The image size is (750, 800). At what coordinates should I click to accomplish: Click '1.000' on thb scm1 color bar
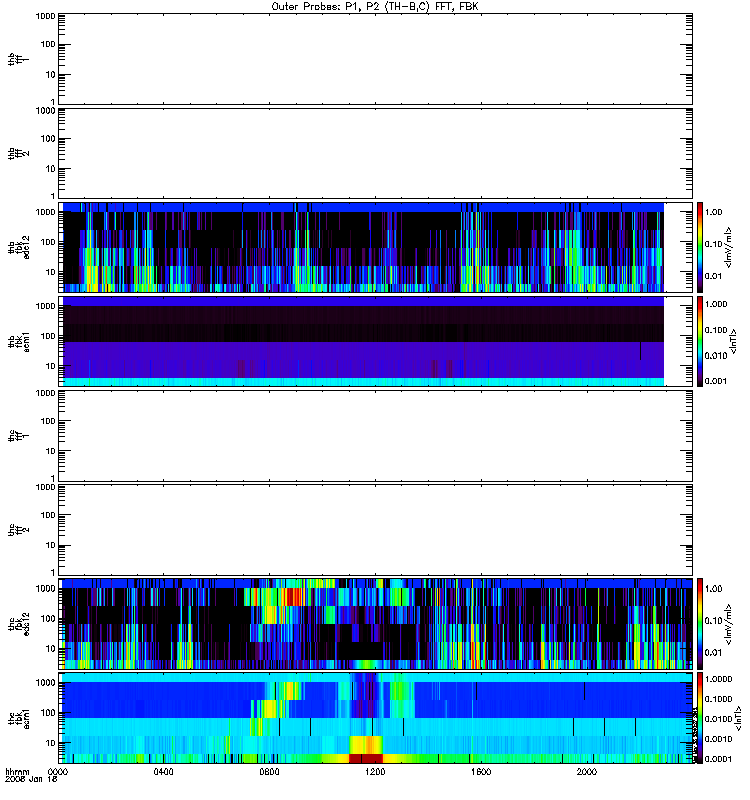tap(716, 304)
